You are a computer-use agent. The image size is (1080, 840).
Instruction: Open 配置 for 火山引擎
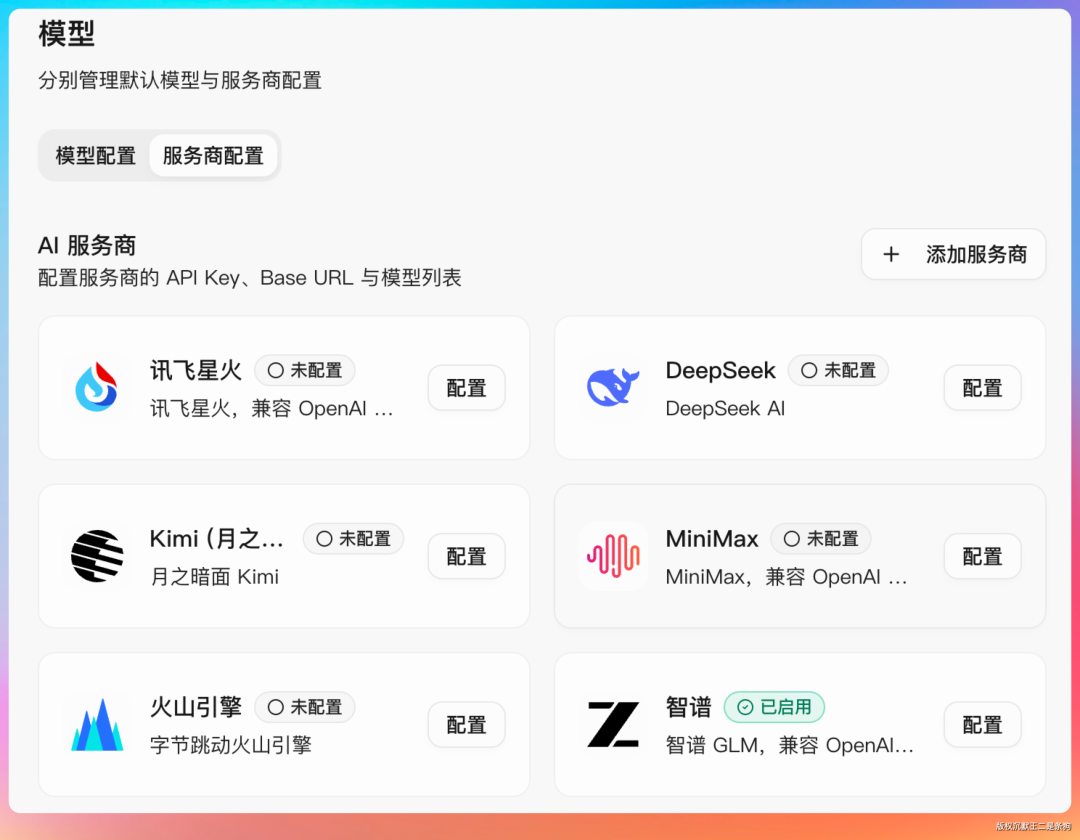[x=466, y=724]
